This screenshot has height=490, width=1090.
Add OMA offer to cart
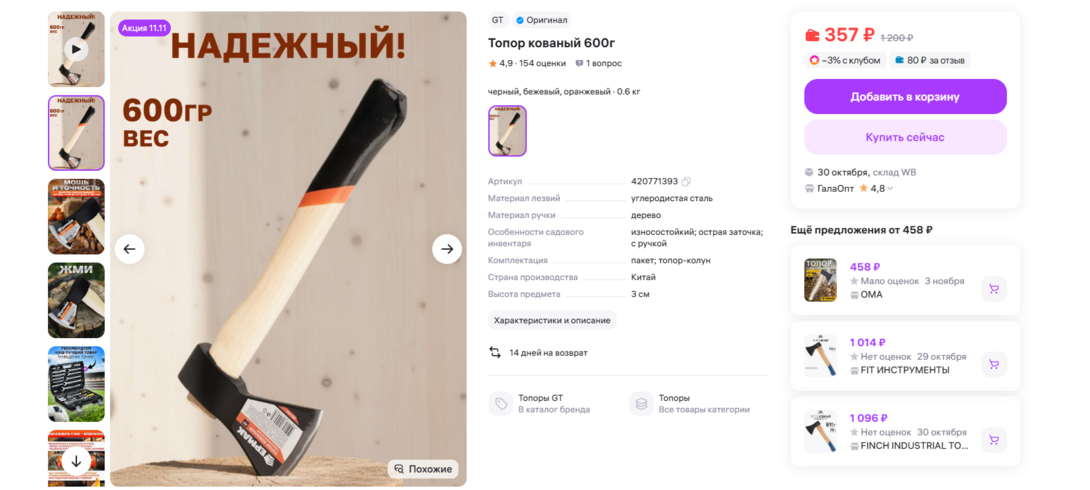coord(994,288)
